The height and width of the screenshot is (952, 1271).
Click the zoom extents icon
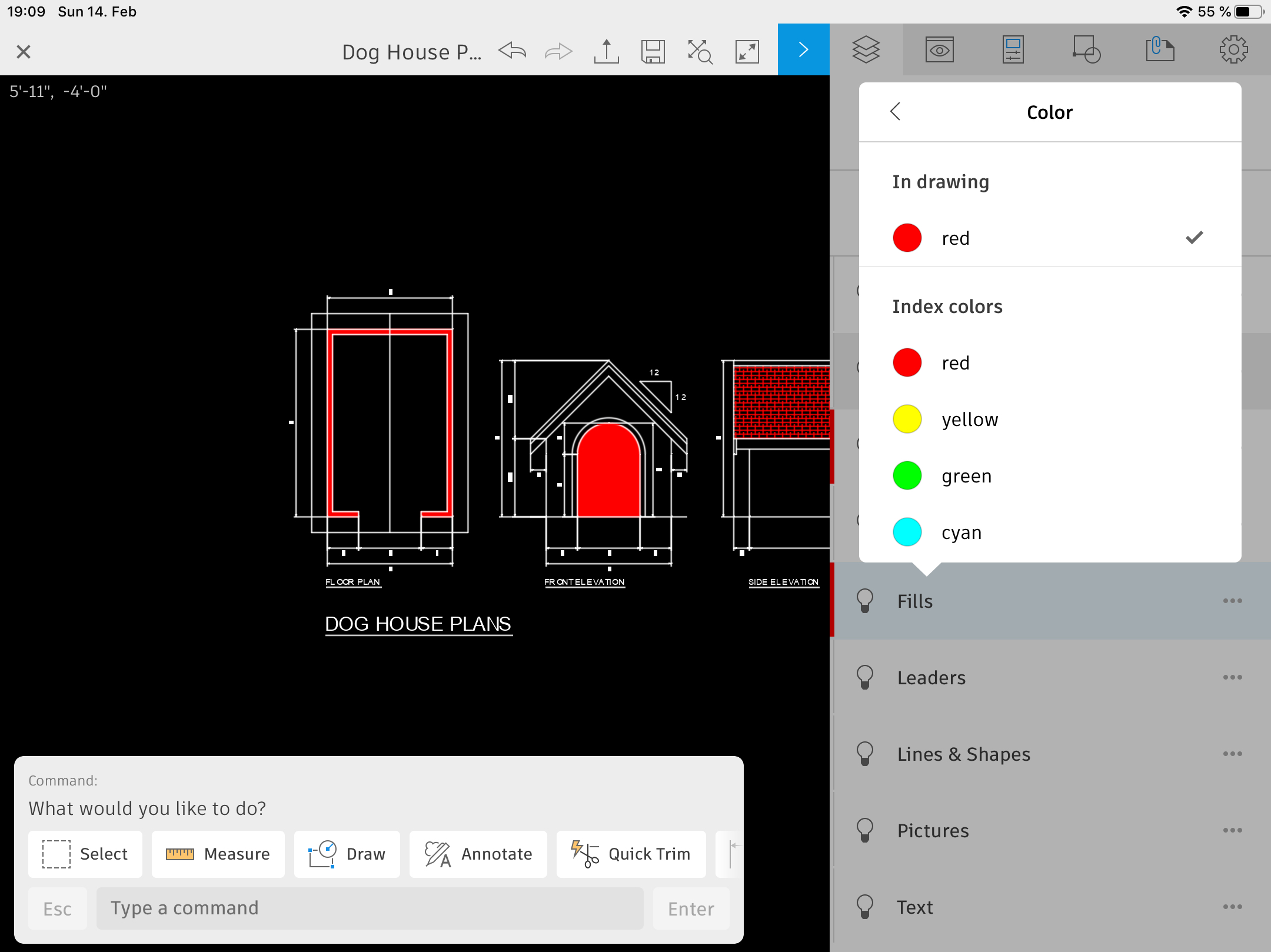pos(700,51)
